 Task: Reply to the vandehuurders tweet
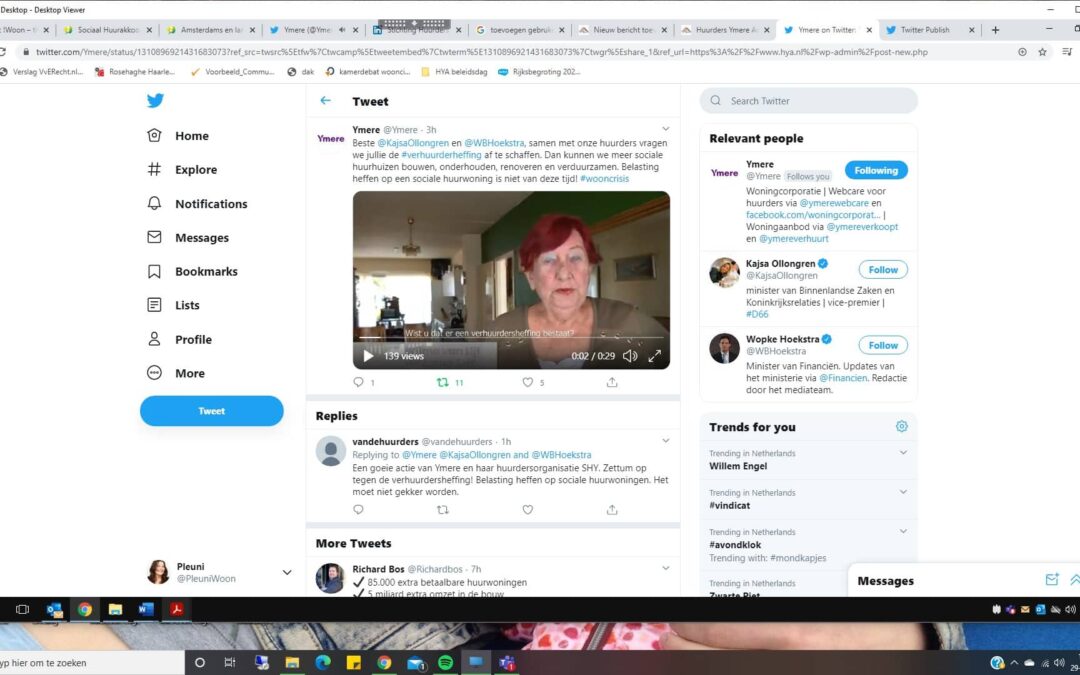pyautogui.click(x=358, y=510)
